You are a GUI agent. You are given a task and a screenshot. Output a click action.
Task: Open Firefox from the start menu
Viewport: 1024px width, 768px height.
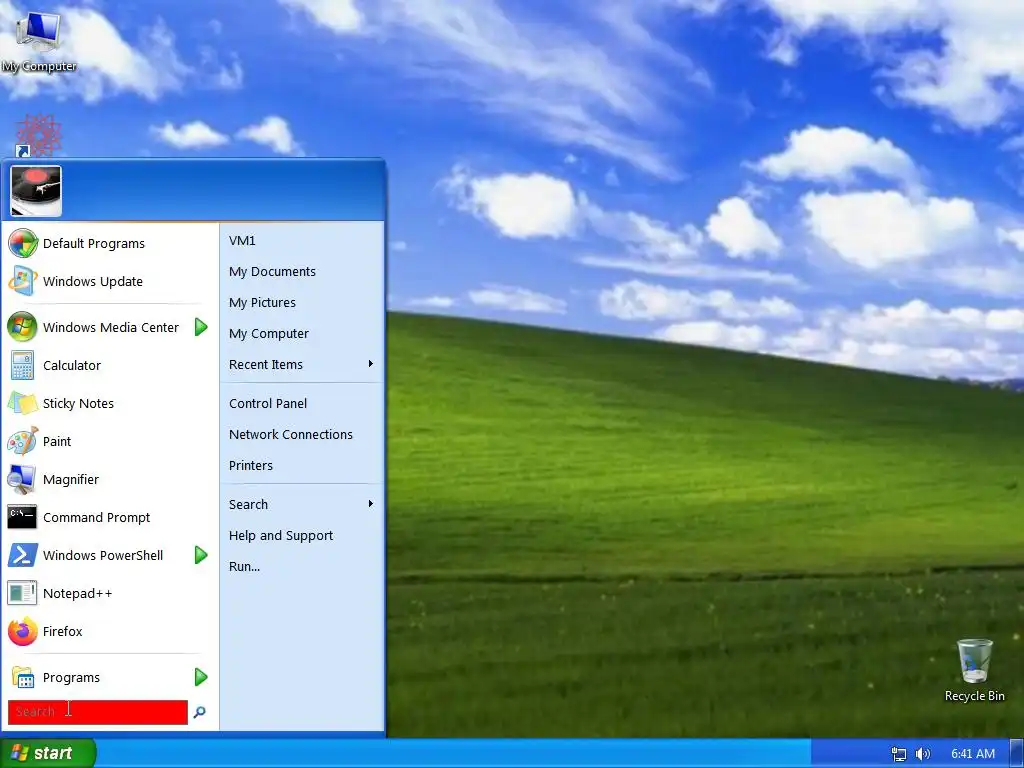[x=23, y=632]
